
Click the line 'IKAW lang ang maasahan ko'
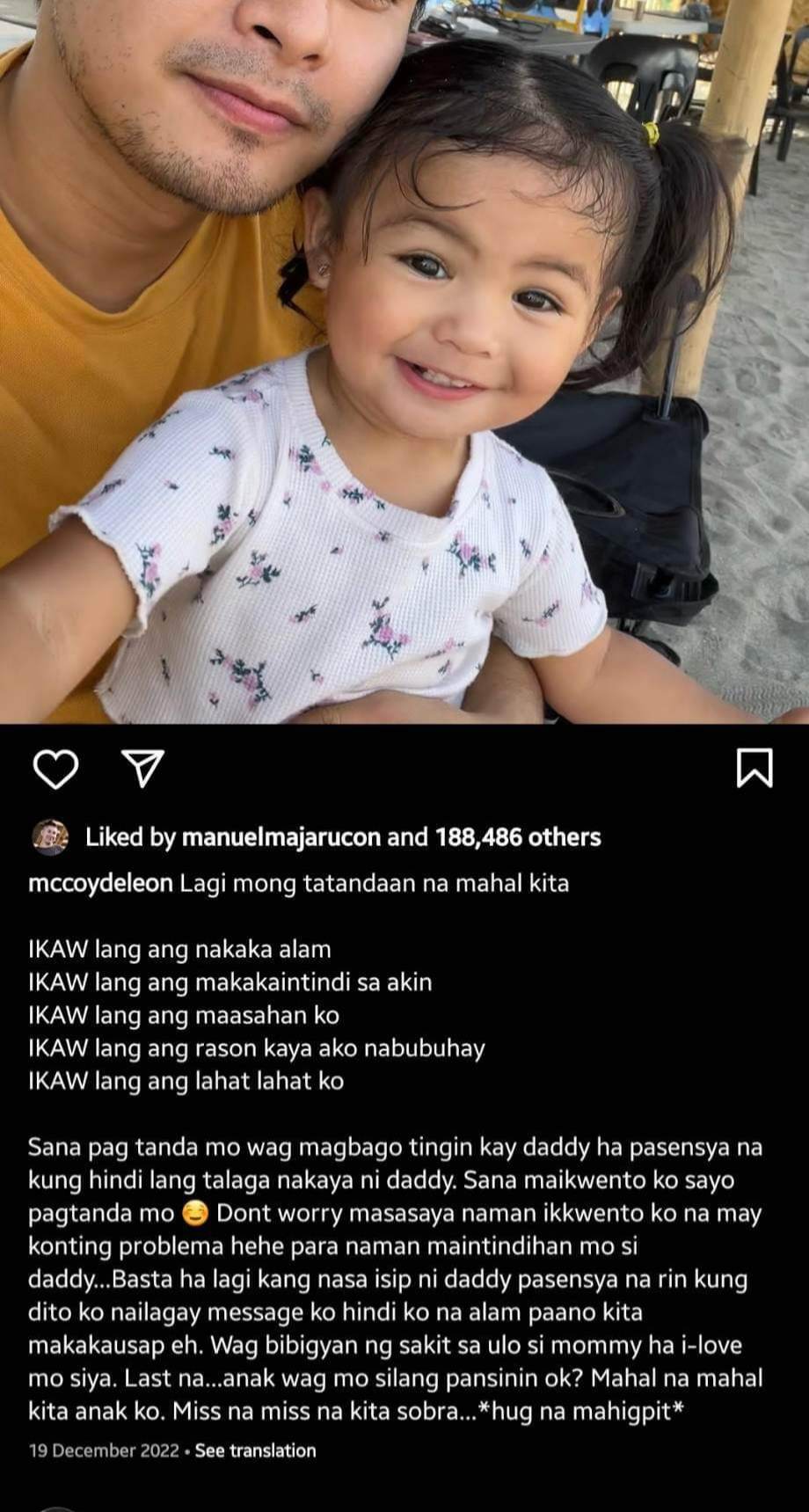[184, 1016]
